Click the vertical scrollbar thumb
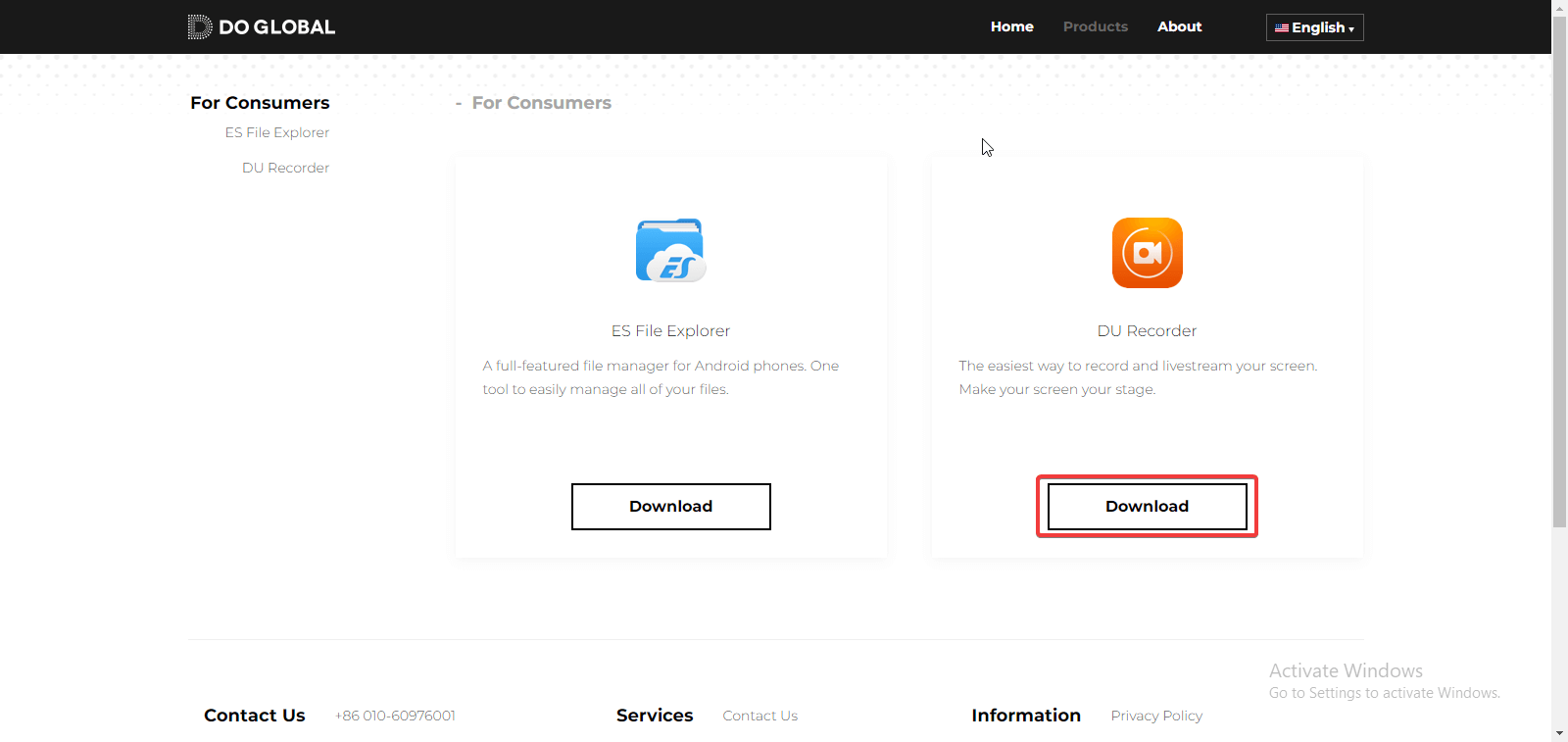 (x=1559, y=272)
